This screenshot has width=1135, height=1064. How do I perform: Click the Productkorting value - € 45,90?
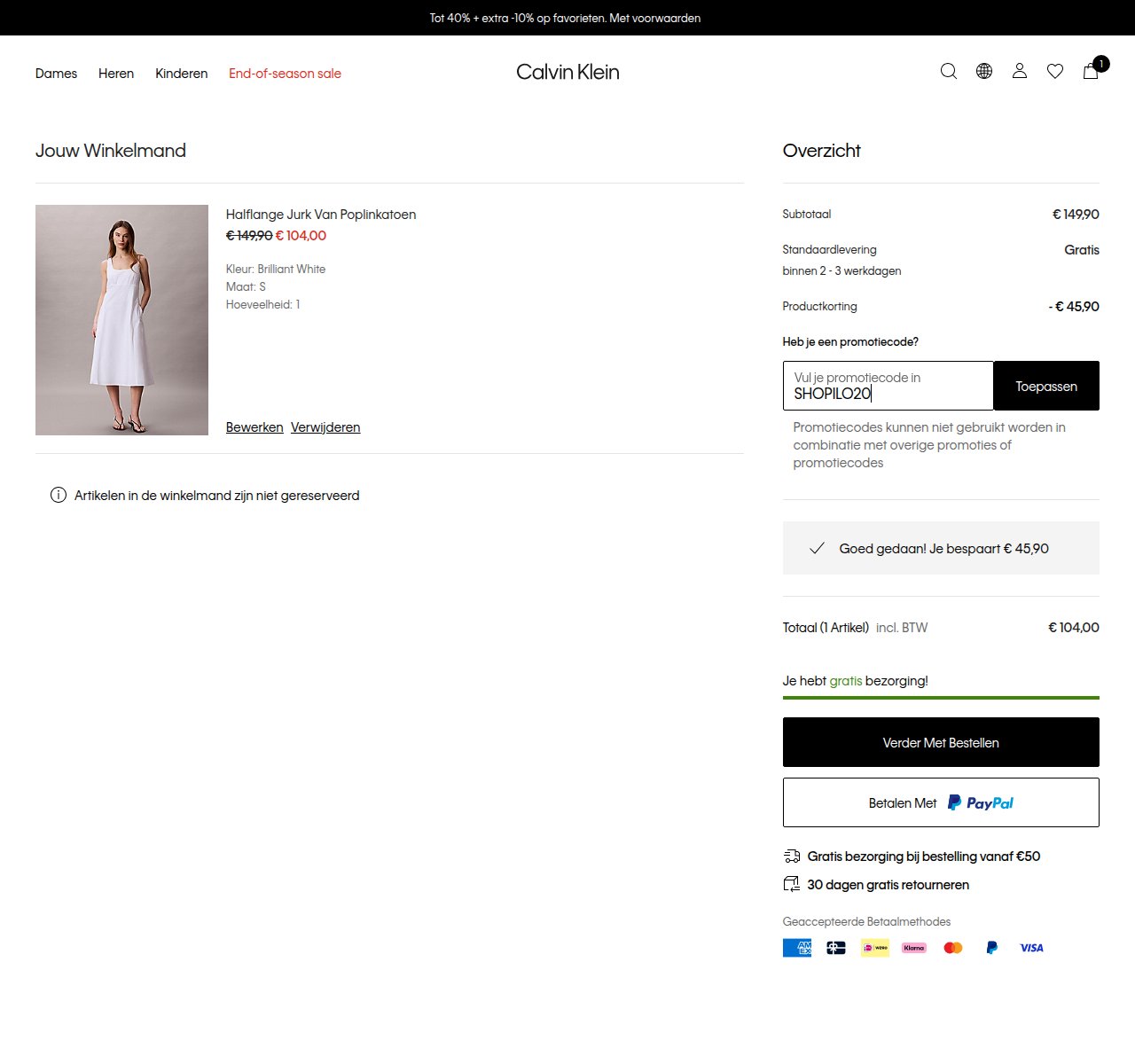[x=1074, y=307]
